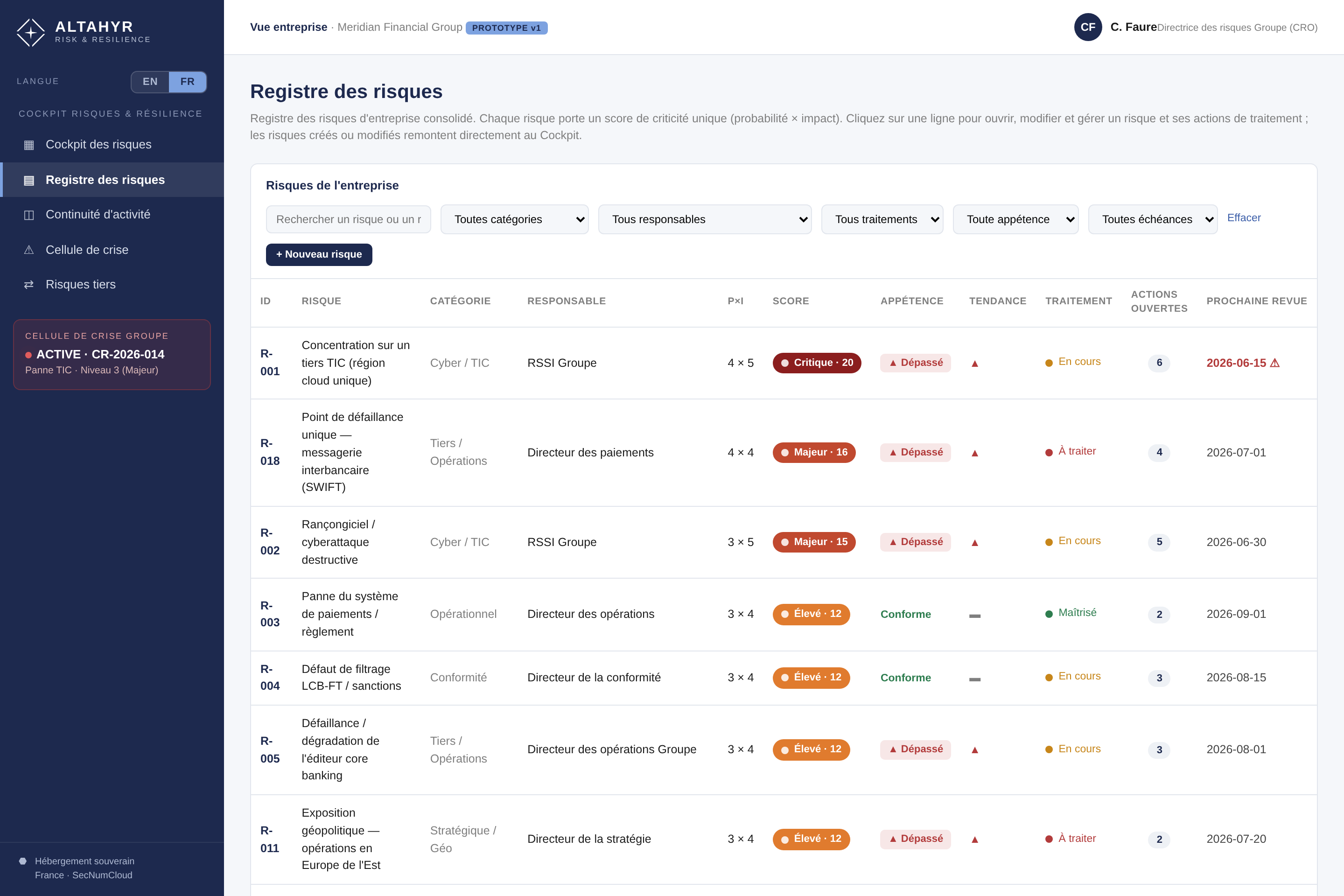Click the Majeur · 16 score badge

pyautogui.click(x=814, y=453)
